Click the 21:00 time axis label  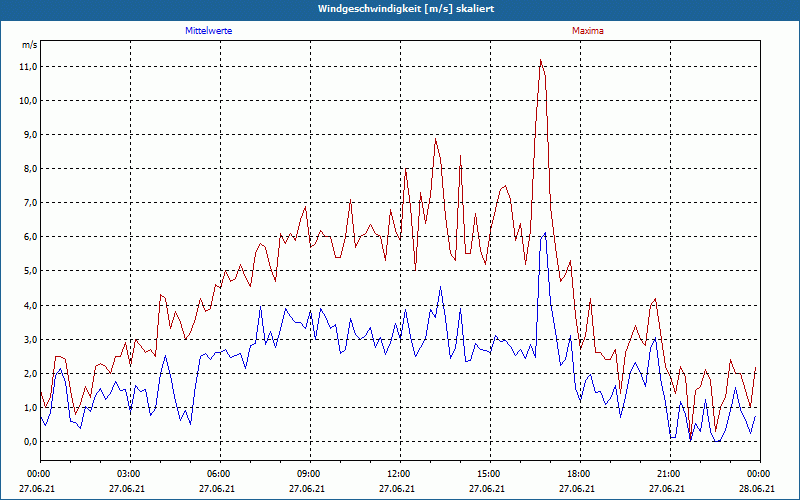point(670,474)
